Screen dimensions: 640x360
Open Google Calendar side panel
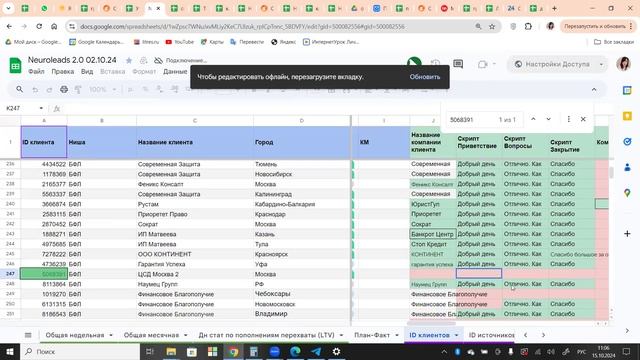pos(627,91)
